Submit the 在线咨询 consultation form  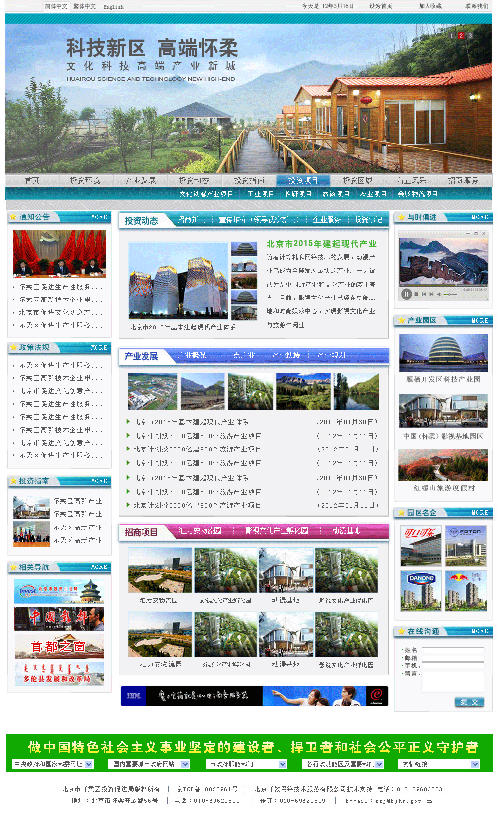tap(469, 702)
